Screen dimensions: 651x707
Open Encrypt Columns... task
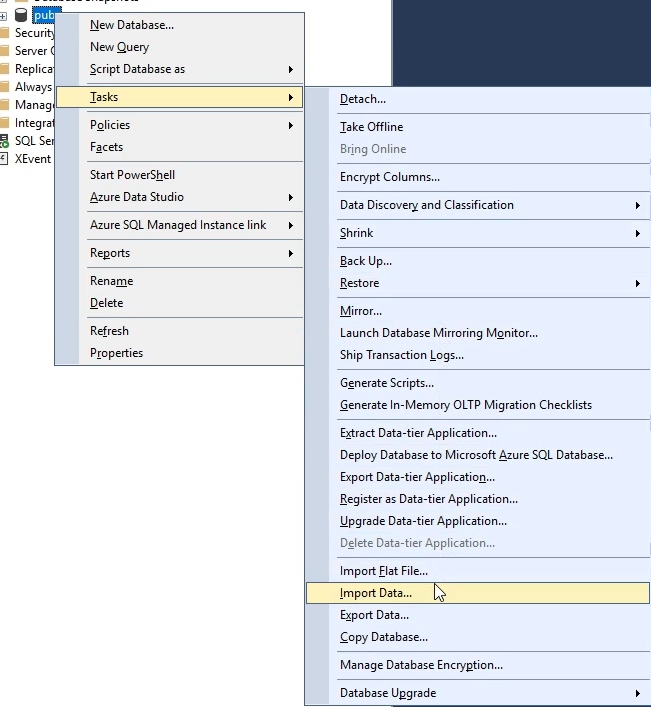390,177
